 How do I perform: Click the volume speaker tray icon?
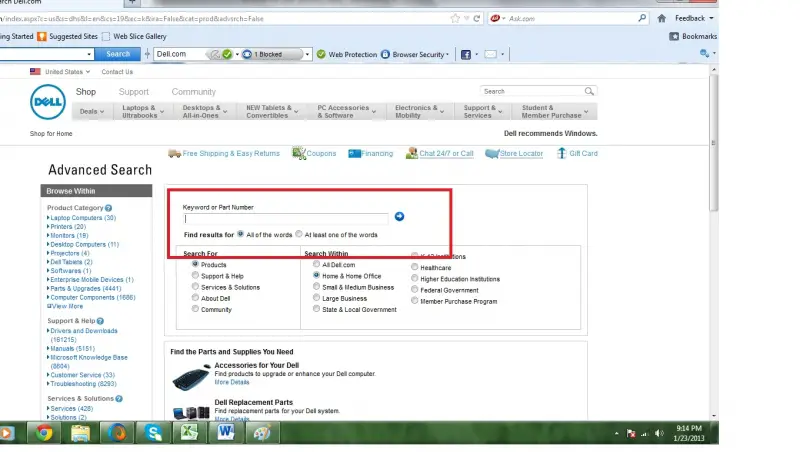click(x=659, y=434)
